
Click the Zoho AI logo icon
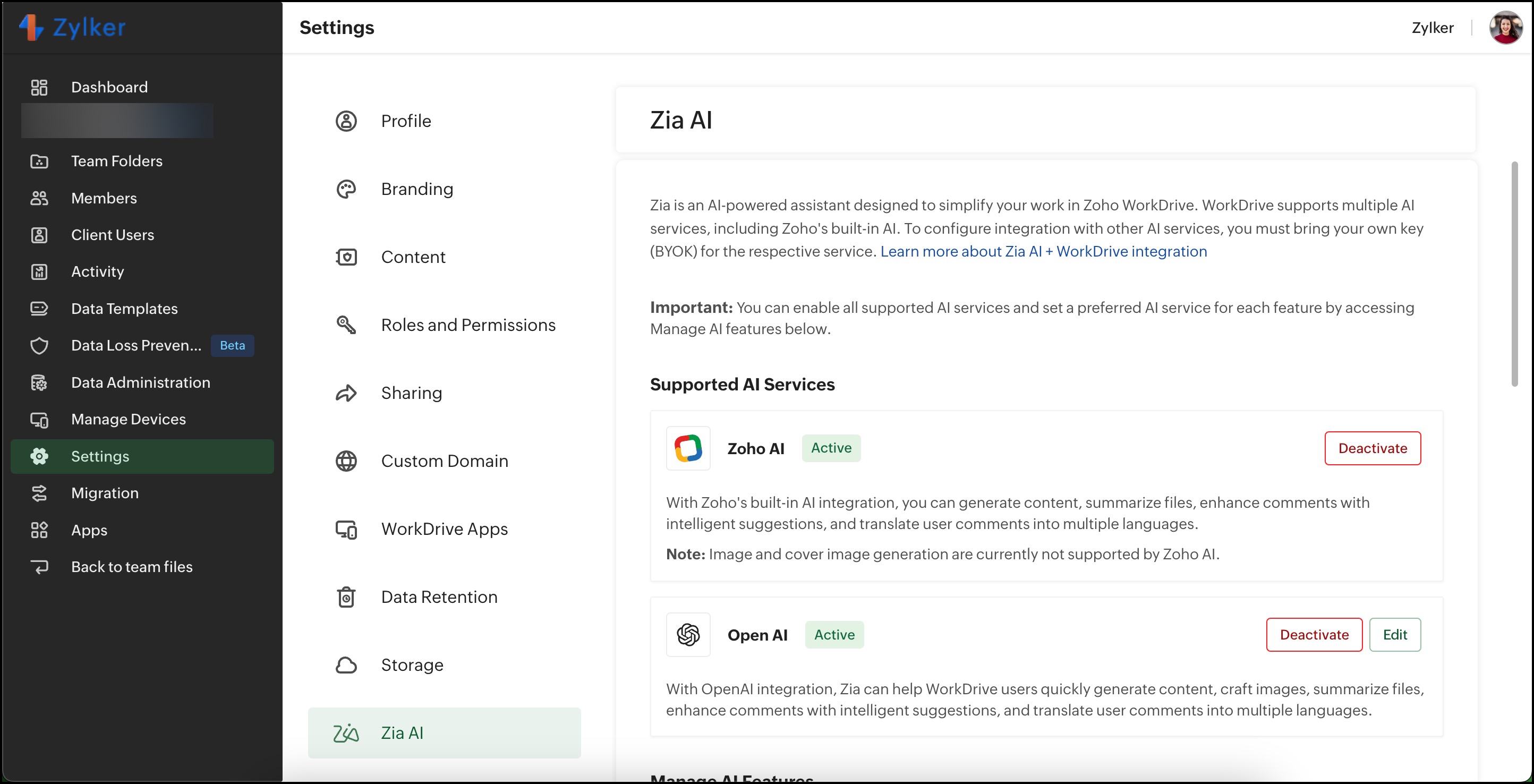[688, 448]
